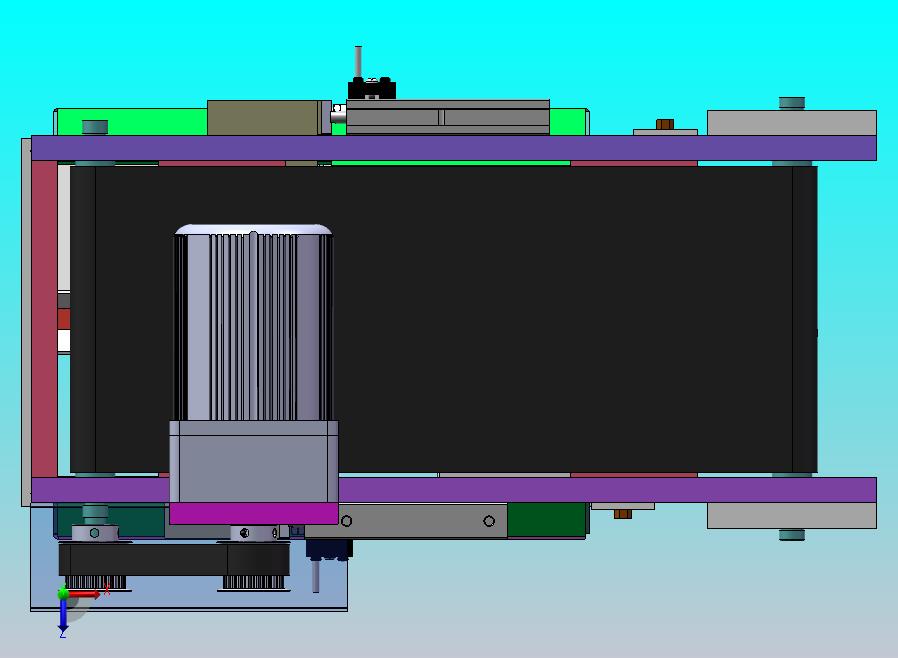Select the blue Z axis arrow of triad
Viewport: 898px width, 658px height.
63,616
